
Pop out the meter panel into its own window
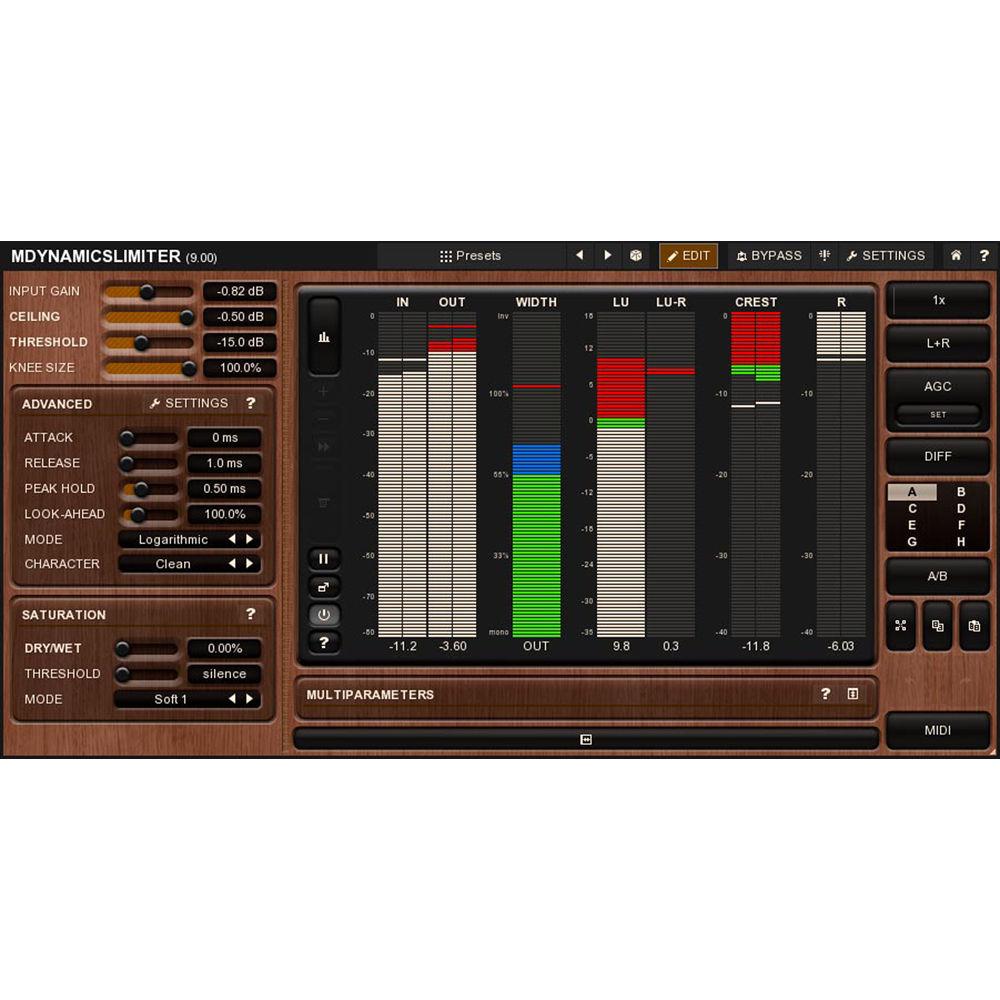pos(324,587)
